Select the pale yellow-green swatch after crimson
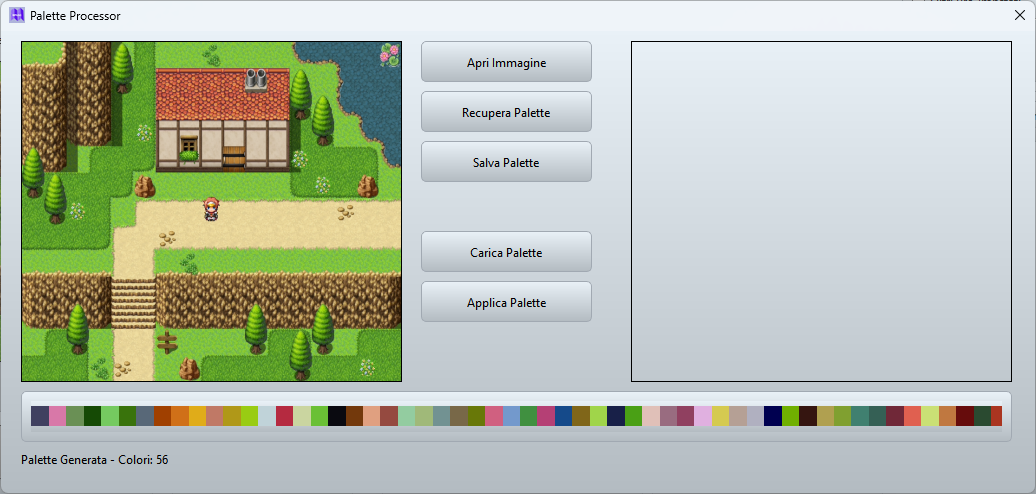Screen dimensions: 1036x494 pos(300,416)
